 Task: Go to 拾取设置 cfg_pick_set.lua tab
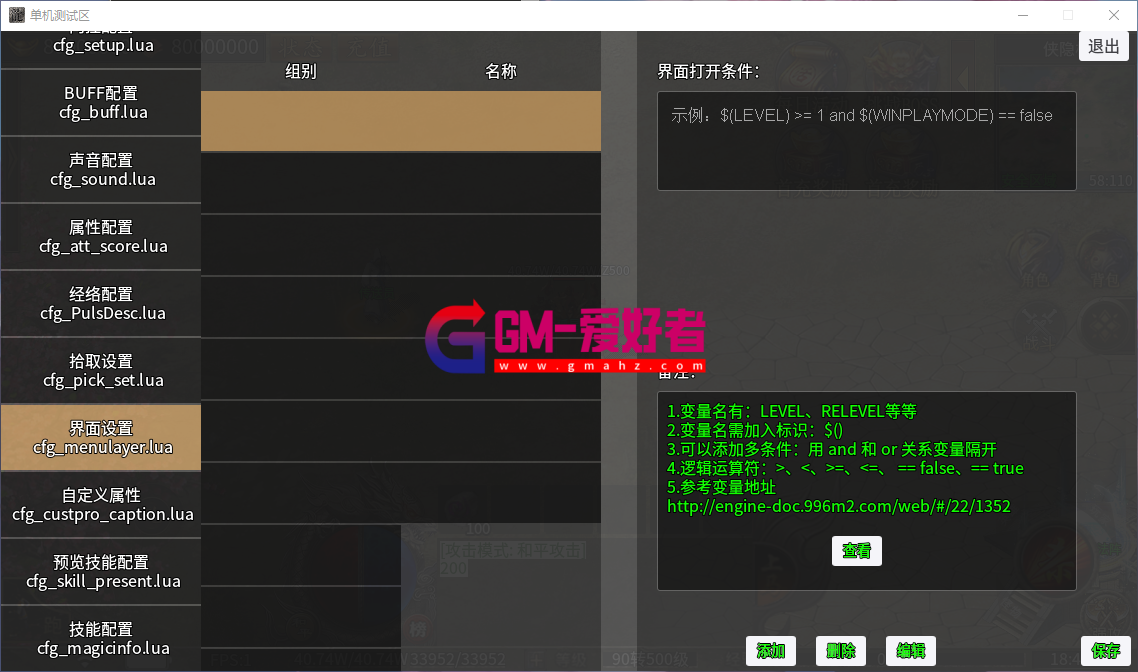point(101,370)
